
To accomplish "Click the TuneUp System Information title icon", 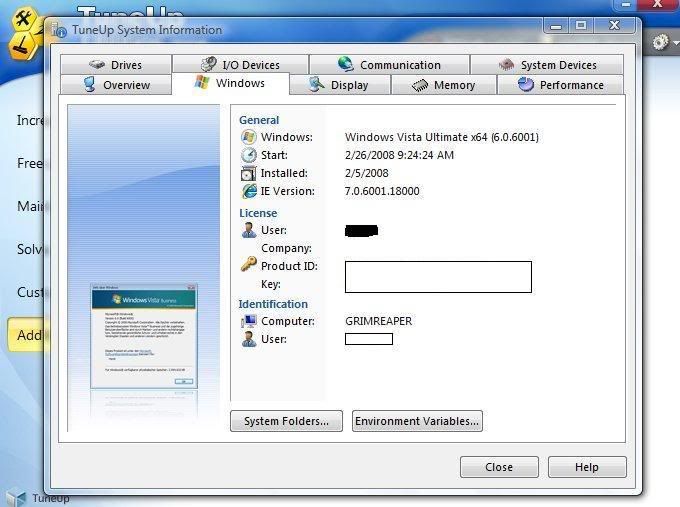I will [59, 30].
